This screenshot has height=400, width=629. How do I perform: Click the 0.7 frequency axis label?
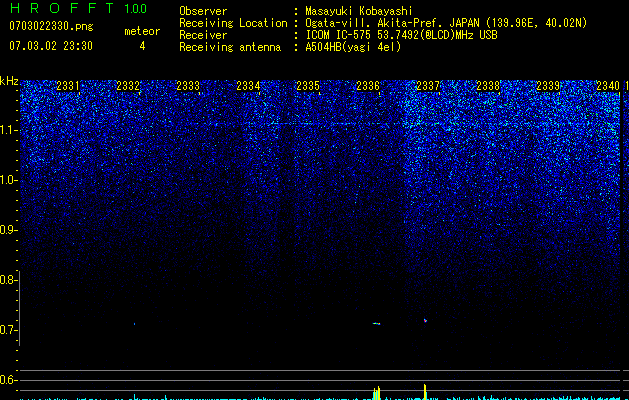pyautogui.click(x=8, y=330)
